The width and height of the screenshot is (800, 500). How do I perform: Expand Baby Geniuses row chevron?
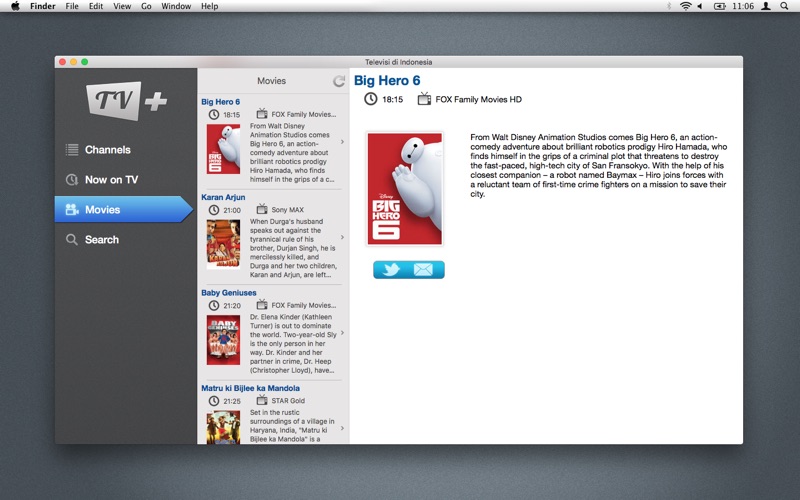[x=342, y=333]
